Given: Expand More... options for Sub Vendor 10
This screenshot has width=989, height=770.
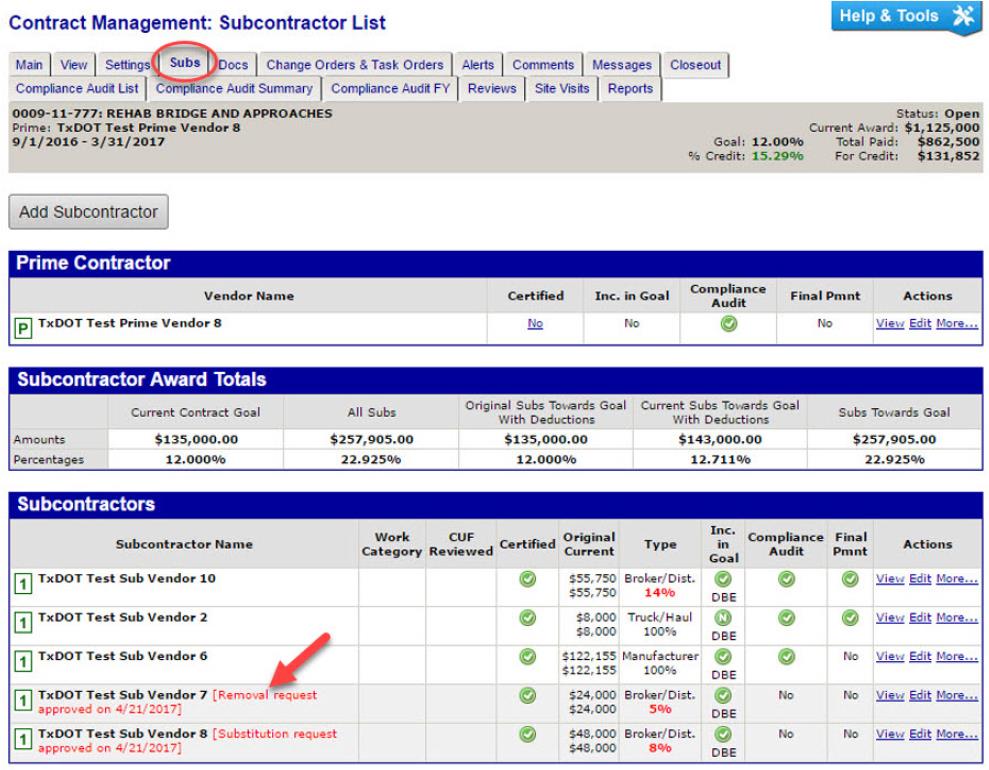Looking at the screenshot, I should [x=956, y=579].
